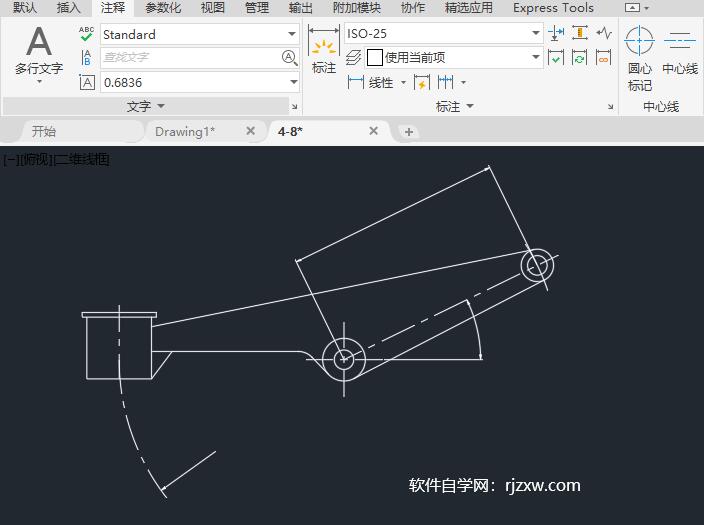Switch to the 视图 ribbon tab
Image resolution: width=704 pixels, height=525 pixels.
(212, 8)
